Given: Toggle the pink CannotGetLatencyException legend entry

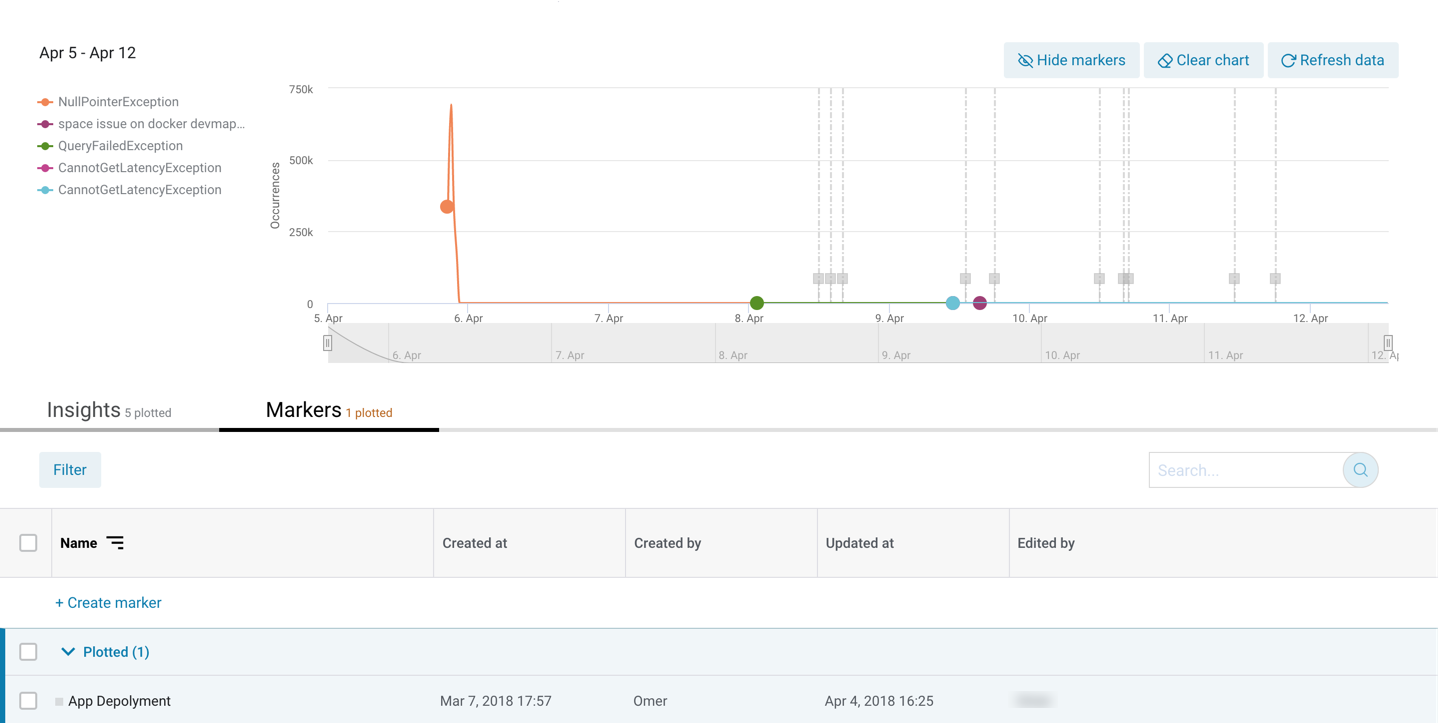Looking at the screenshot, I should (129, 168).
